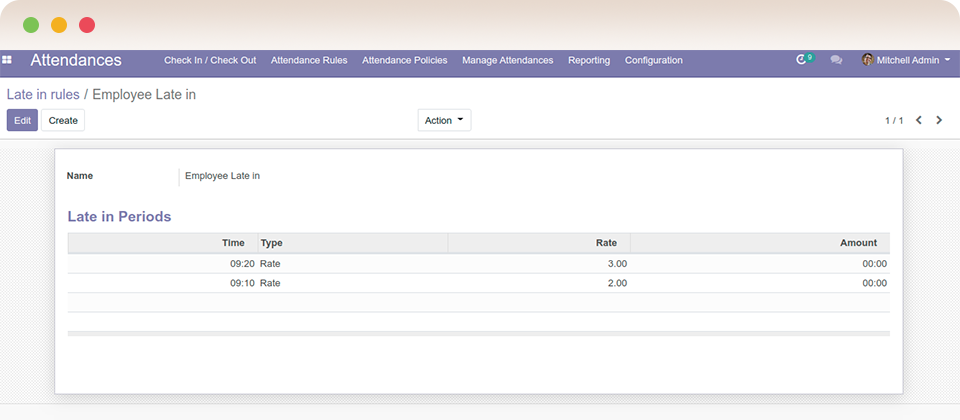The width and height of the screenshot is (960, 420).
Task: Click the Attendances app title
Action: (x=76, y=60)
